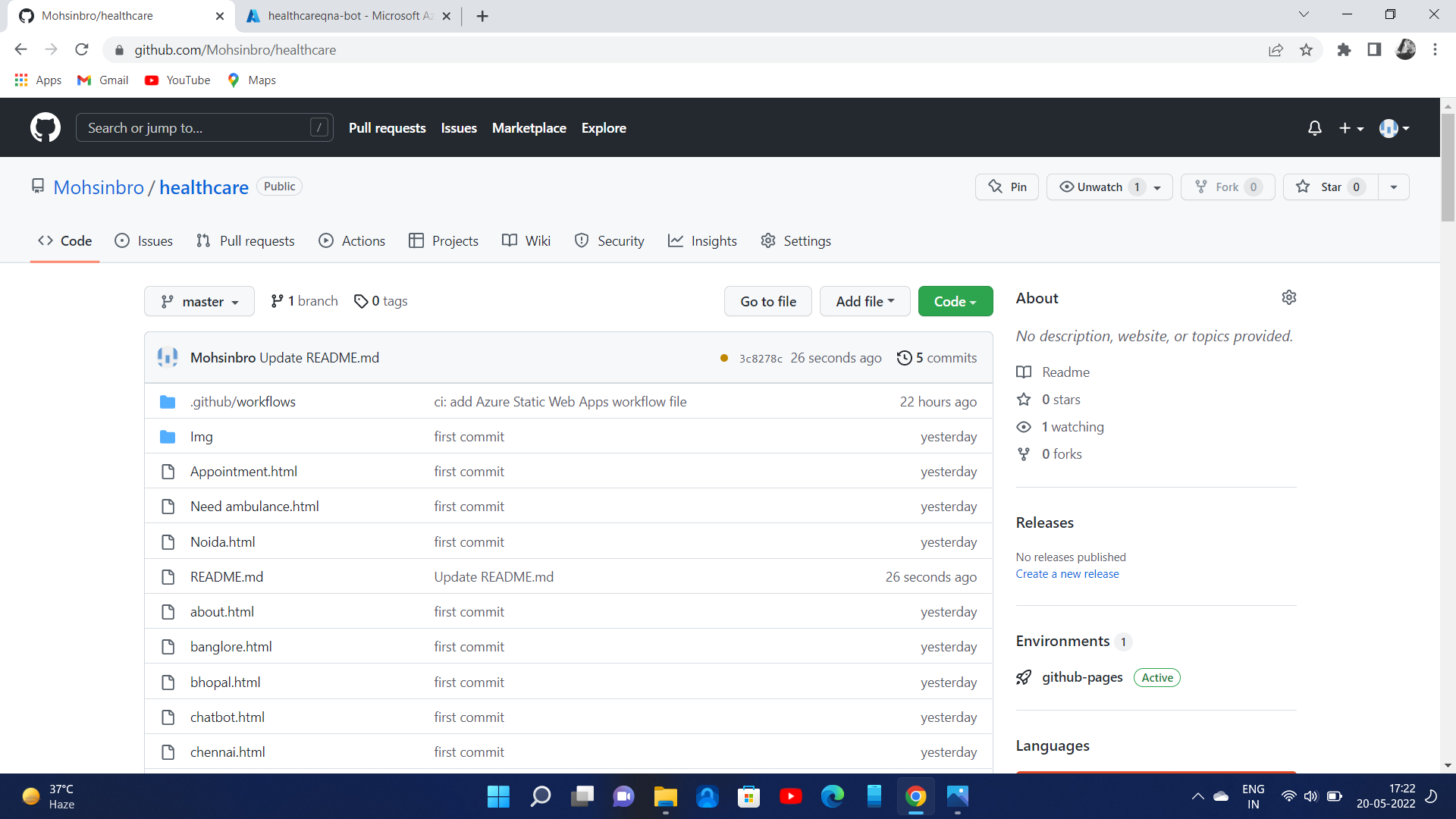Image resolution: width=1456 pixels, height=819 pixels.
Task: Expand the Add file dropdown
Action: (x=865, y=302)
